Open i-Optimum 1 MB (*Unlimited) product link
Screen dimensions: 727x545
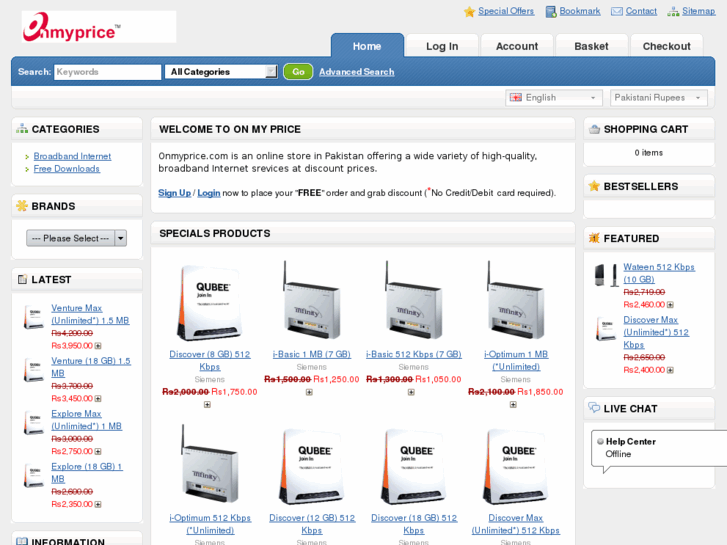pos(516,360)
